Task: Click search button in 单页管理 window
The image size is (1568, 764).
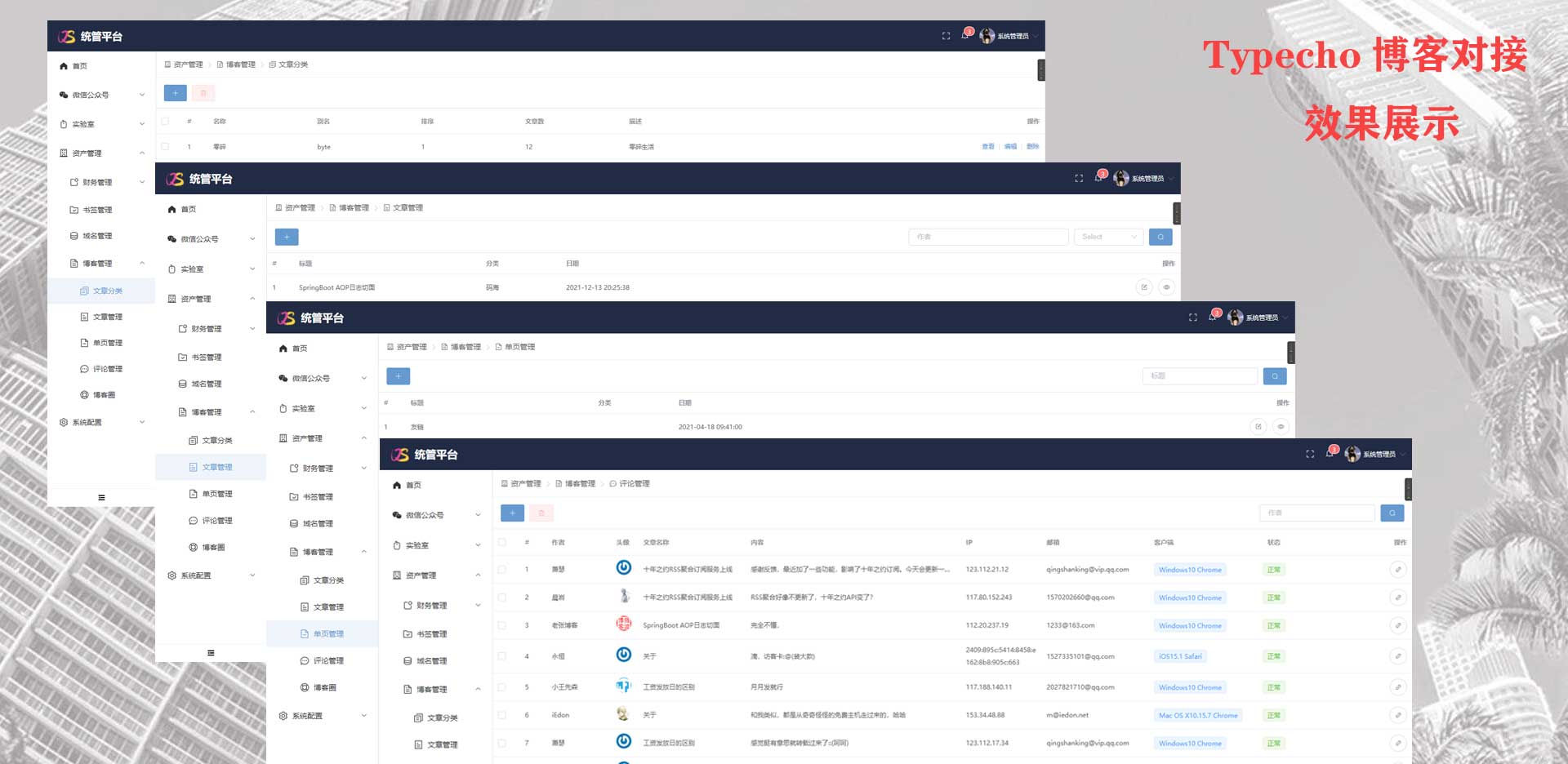Action: pyautogui.click(x=1275, y=376)
